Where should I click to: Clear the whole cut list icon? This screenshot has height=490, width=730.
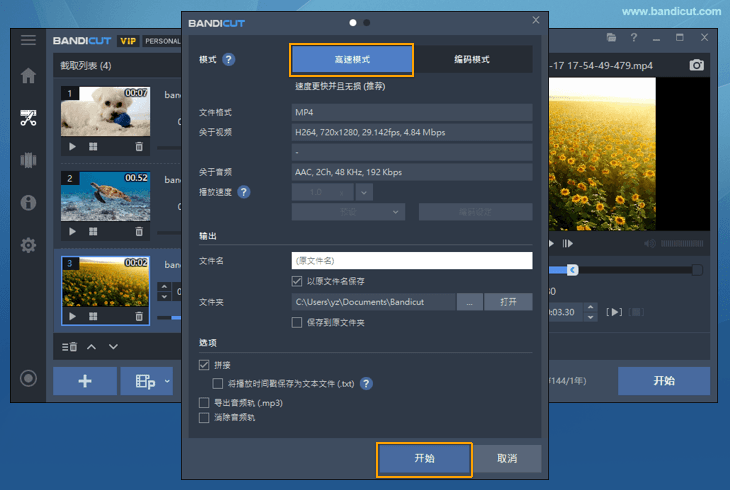coord(69,347)
